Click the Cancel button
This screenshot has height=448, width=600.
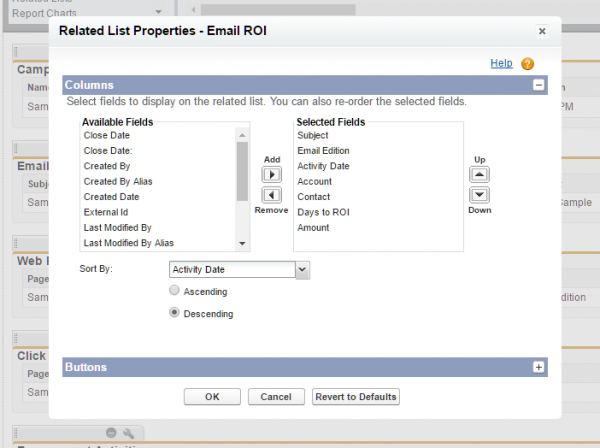click(275, 397)
